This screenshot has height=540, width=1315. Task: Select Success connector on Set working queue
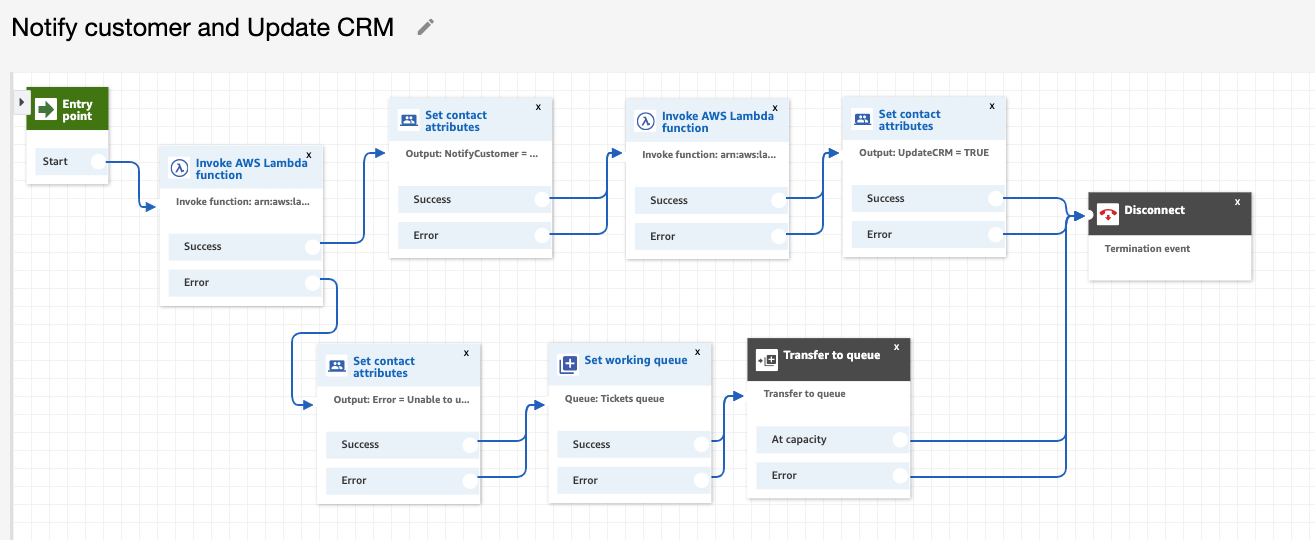[x=701, y=444]
